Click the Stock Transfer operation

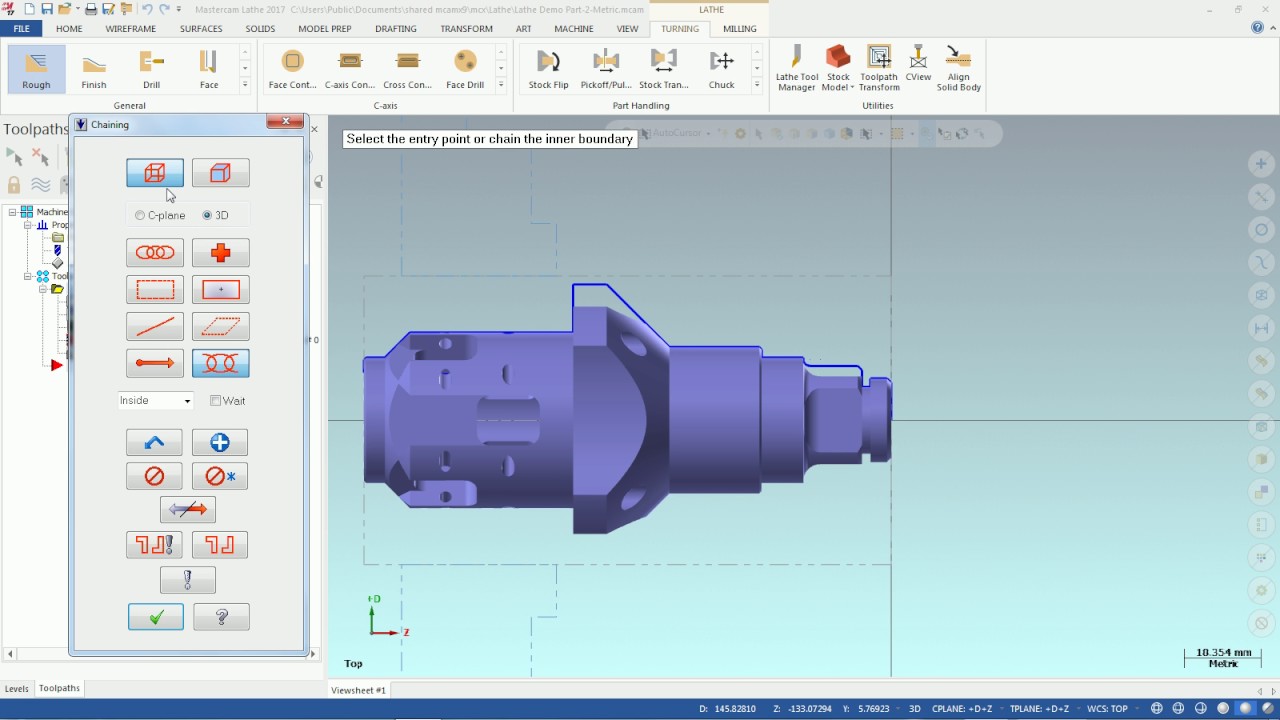(x=664, y=70)
